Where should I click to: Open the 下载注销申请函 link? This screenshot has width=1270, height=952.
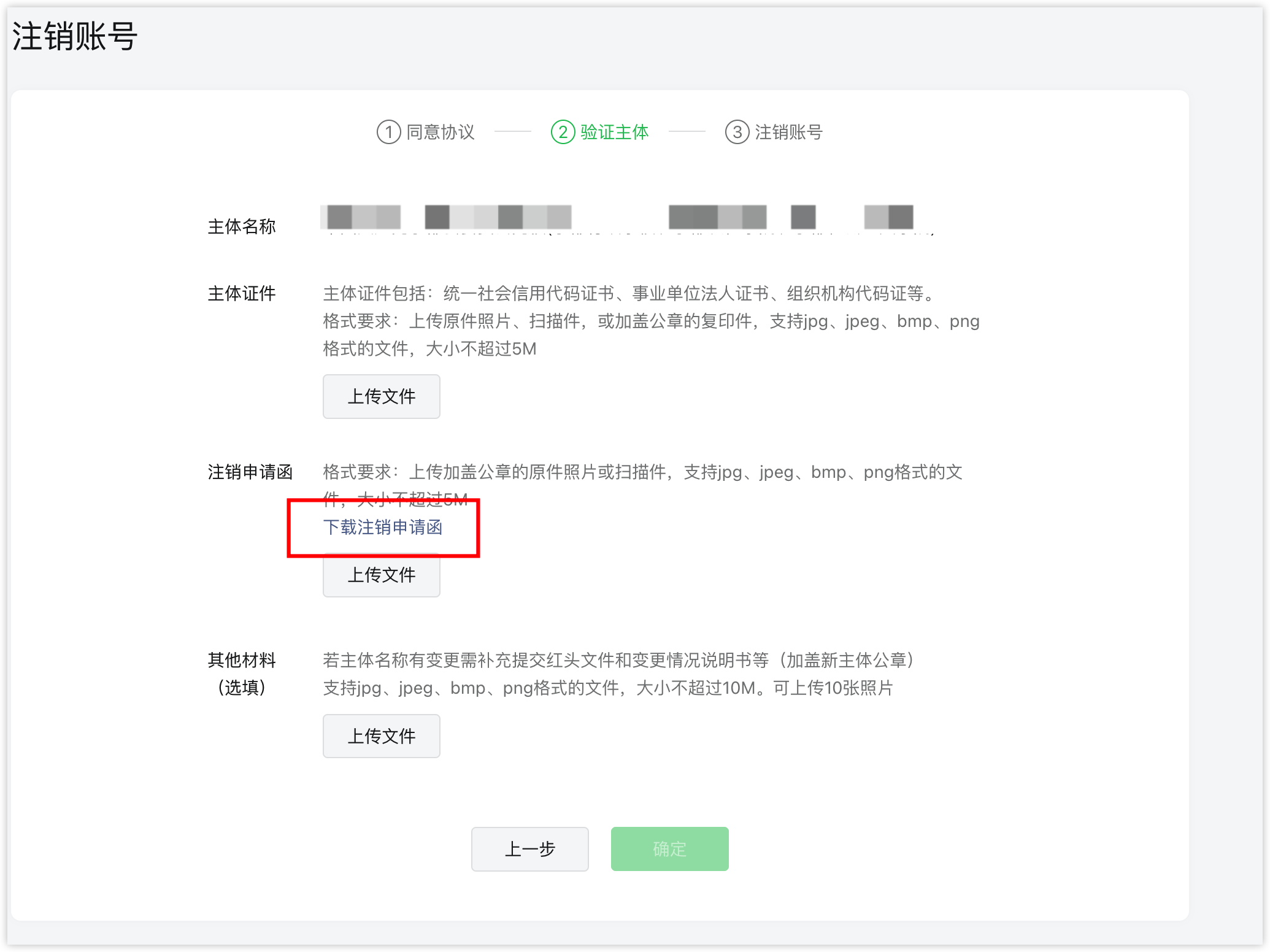click(382, 527)
